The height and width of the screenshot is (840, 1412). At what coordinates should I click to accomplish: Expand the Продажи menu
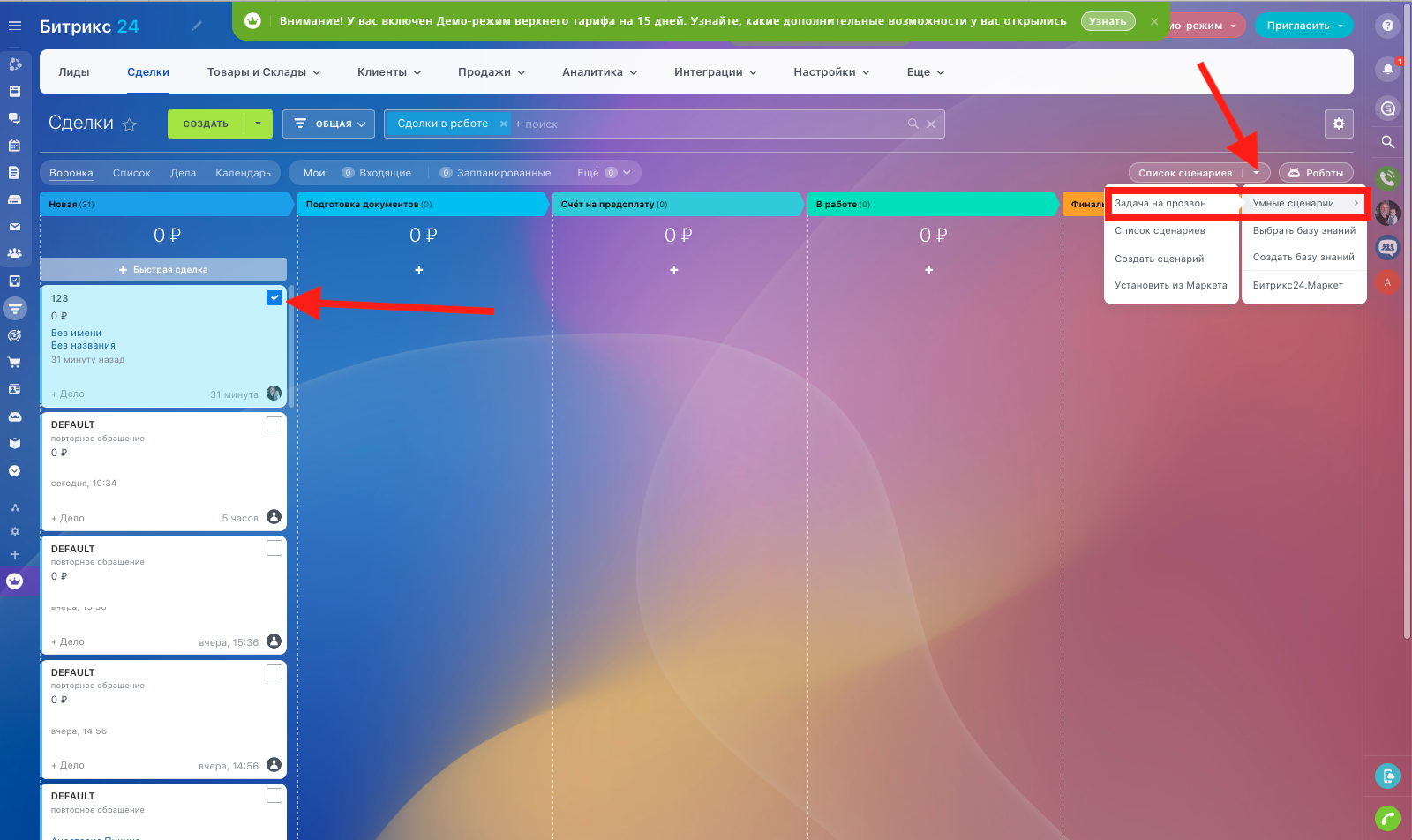tap(492, 72)
